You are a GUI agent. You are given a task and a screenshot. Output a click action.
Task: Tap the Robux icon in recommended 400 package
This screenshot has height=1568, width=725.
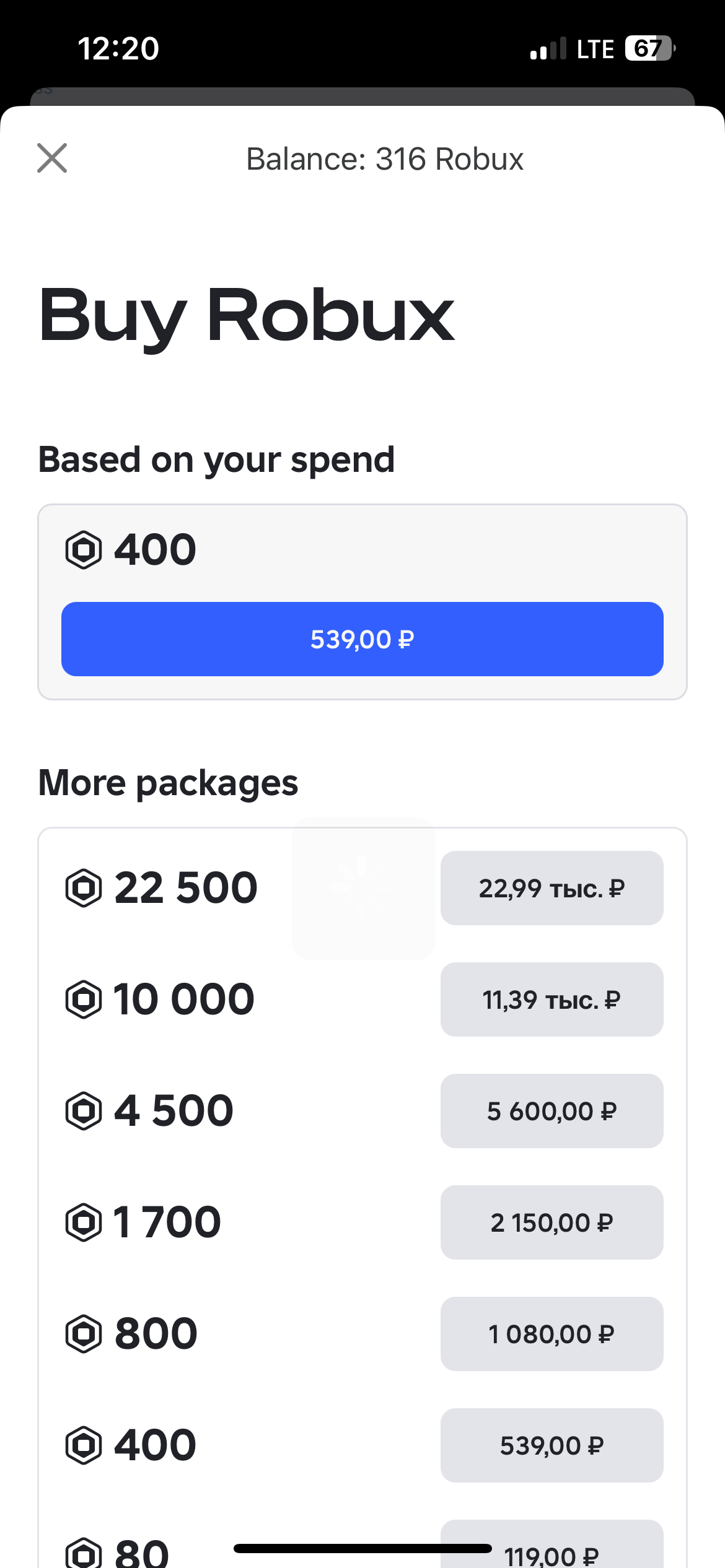coord(84,549)
